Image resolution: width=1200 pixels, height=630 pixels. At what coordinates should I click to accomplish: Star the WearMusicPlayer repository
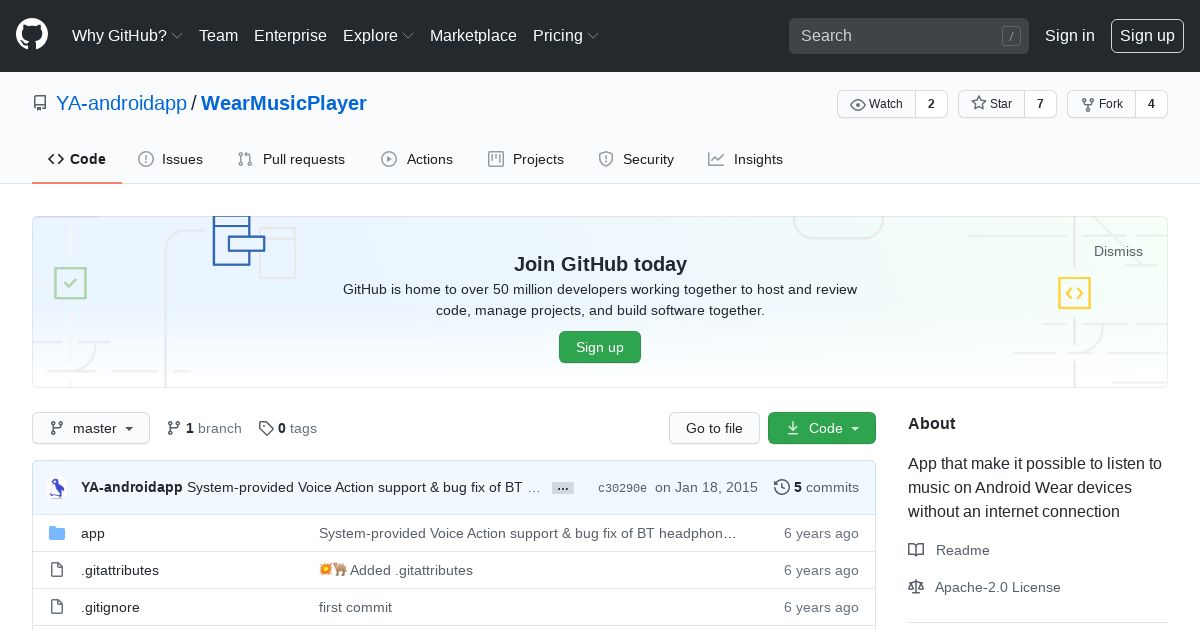pyautogui.click(x=991, y=104)
